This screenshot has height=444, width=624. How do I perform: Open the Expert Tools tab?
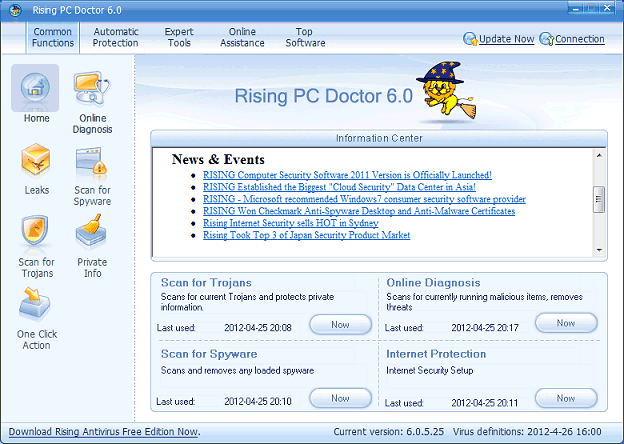179,37
